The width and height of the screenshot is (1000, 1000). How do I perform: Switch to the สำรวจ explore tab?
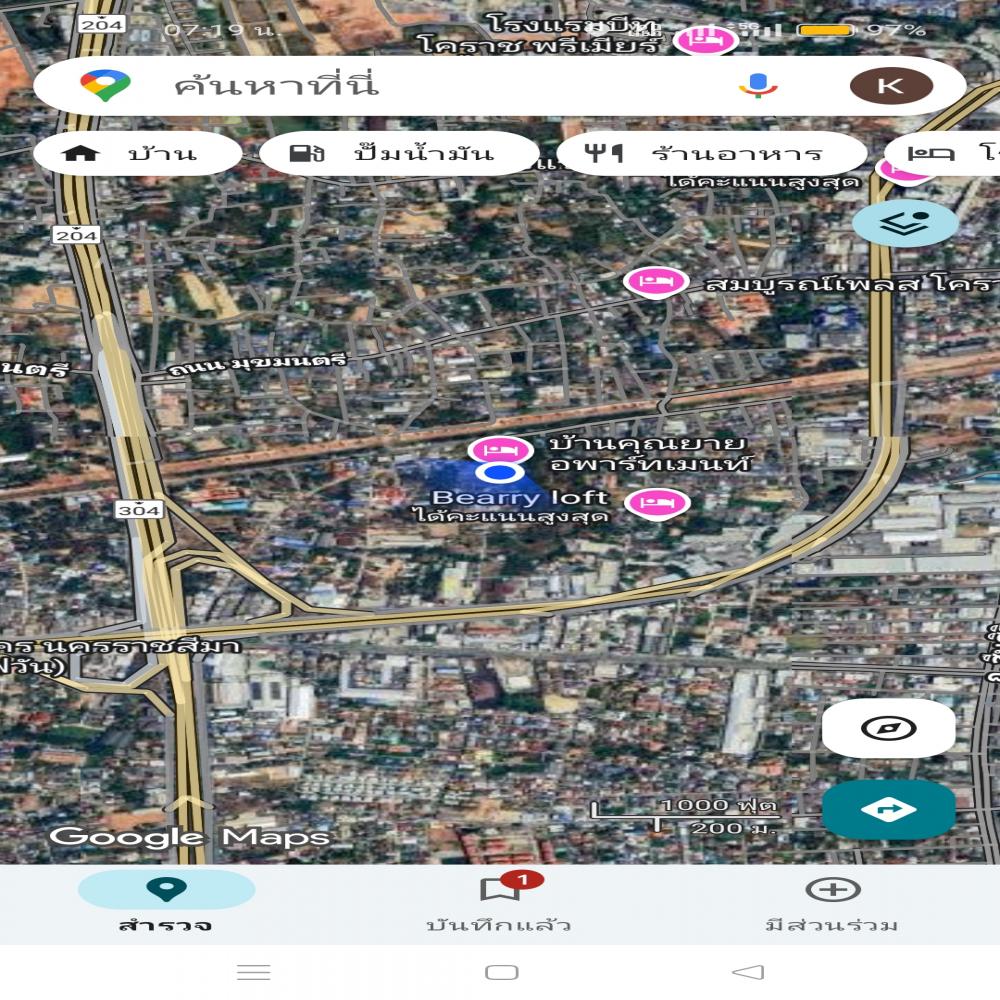[x=166, y=902]
